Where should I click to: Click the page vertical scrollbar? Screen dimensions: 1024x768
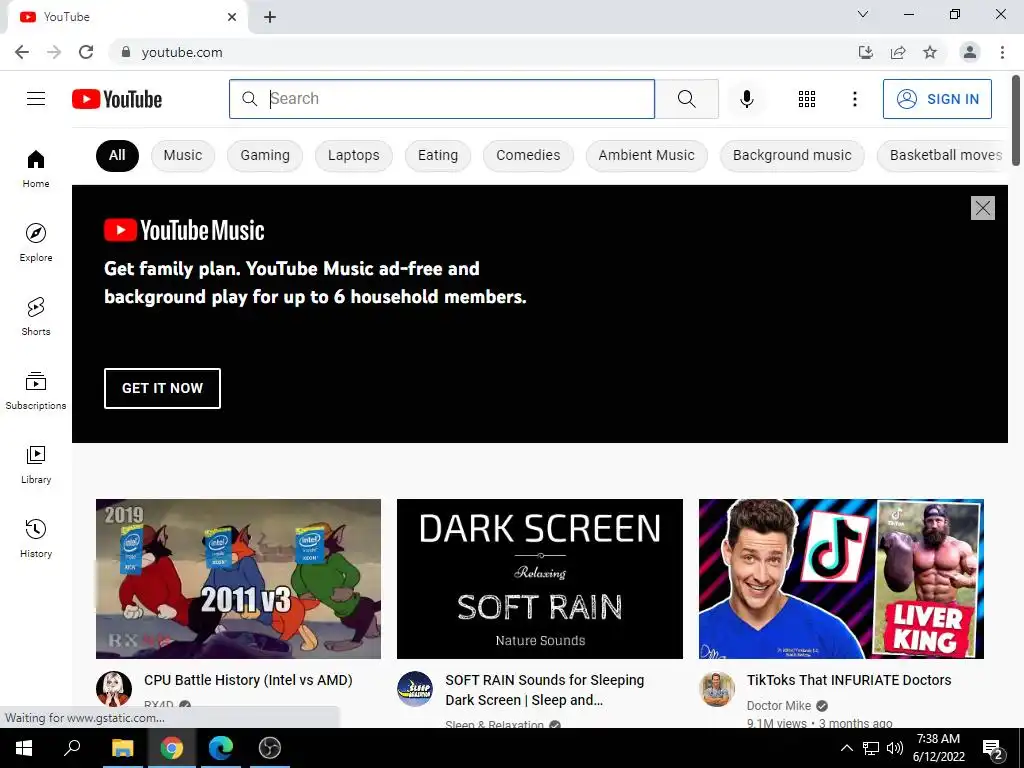[1016, 120]
